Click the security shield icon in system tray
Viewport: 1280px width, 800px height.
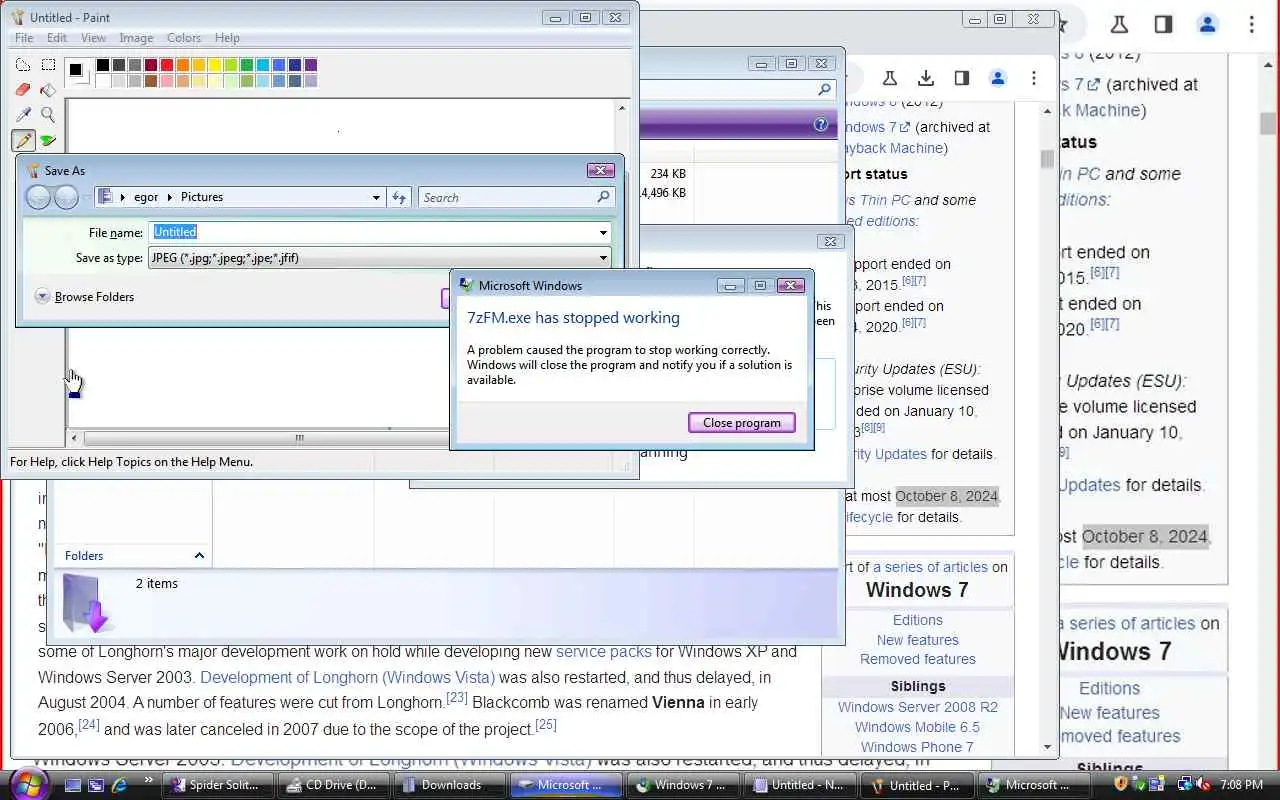point(1121,785)
